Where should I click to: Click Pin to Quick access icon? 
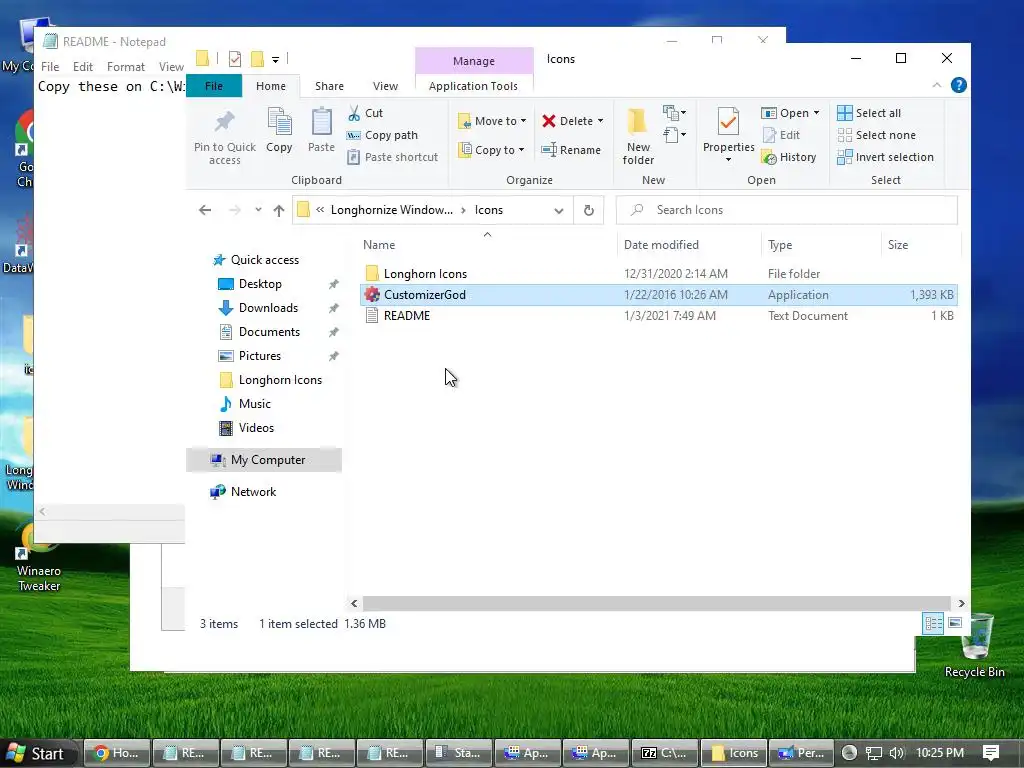pos(224,121)
